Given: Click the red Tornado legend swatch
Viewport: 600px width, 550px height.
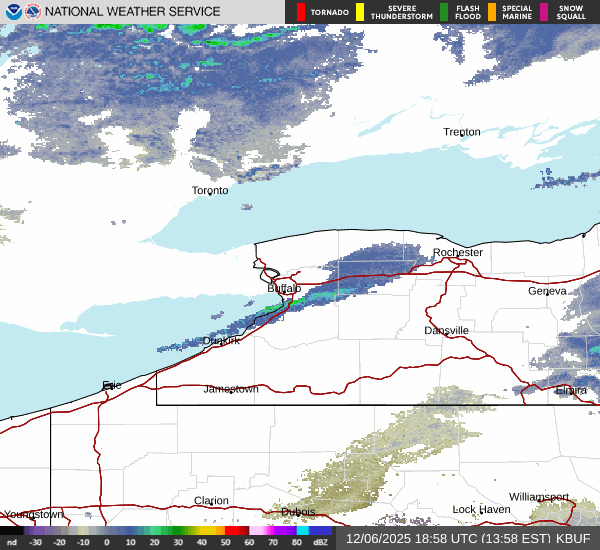Looking at the screenshot, I should (x=301, y=12).
